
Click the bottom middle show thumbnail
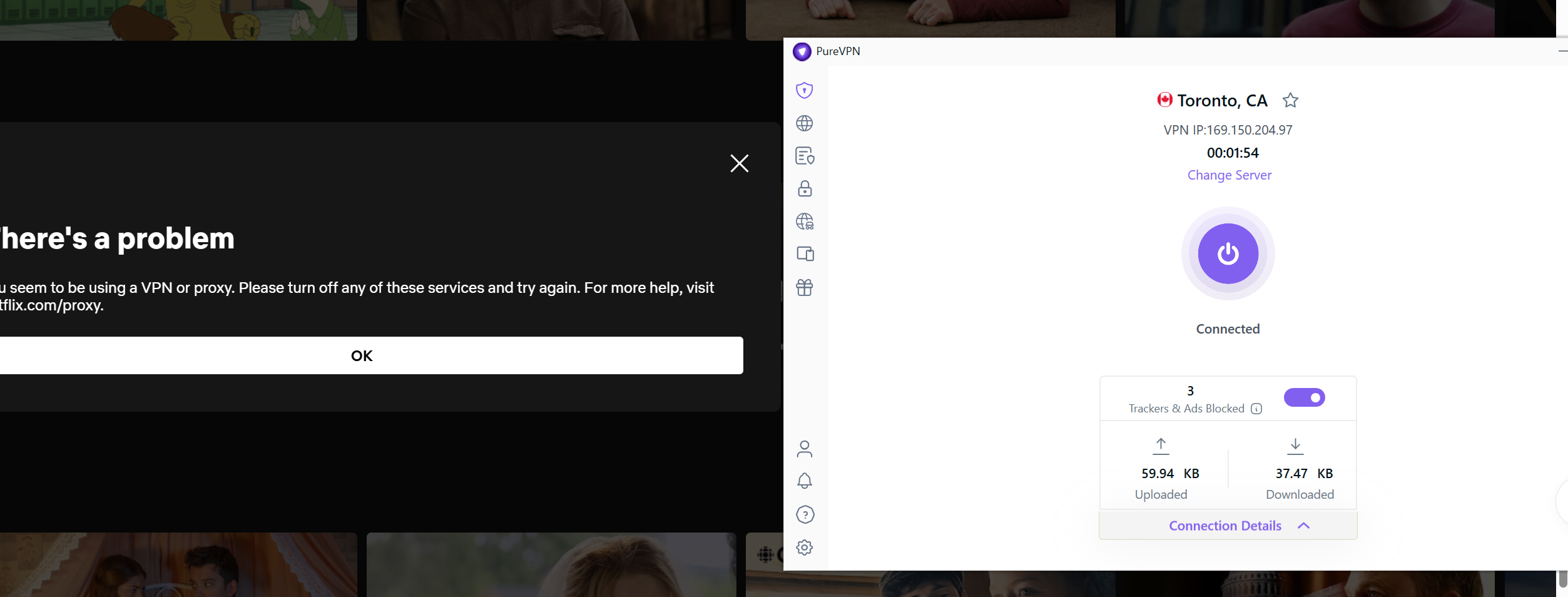551,564
